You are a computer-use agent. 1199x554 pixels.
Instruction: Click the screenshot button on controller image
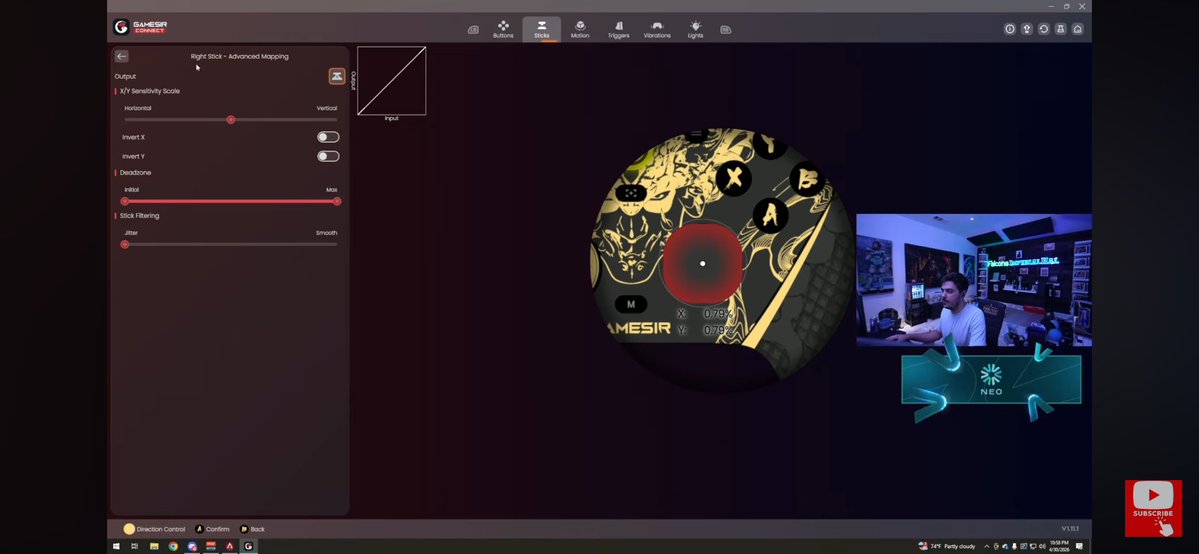pos(632,194)
